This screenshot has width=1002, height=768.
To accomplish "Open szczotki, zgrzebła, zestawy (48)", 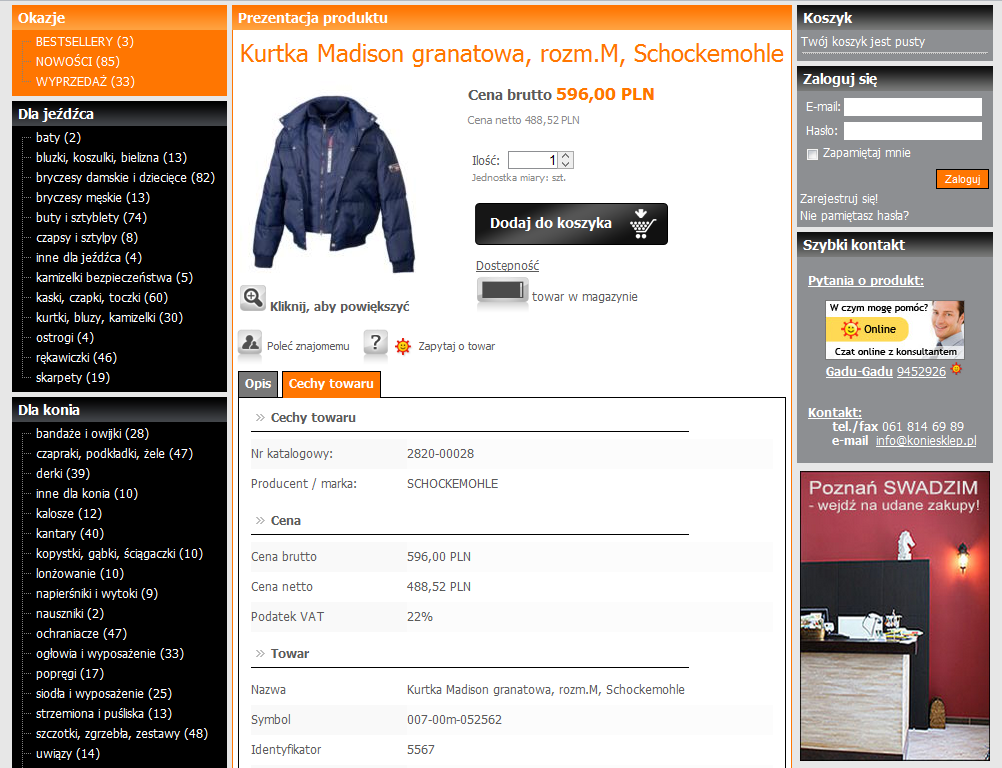I will [121, 733].
